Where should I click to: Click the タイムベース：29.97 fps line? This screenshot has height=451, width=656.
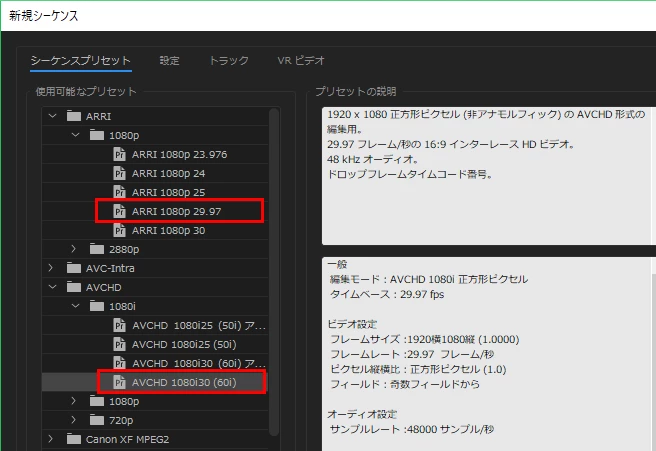click(x=387, y=294)
